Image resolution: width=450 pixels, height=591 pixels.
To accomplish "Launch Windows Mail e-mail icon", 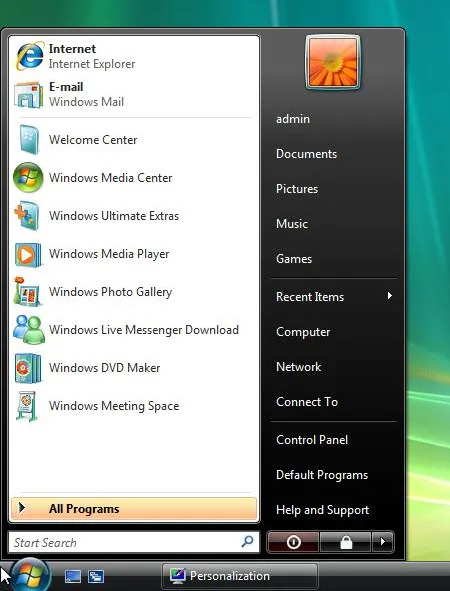I will (x=28, y=95).
